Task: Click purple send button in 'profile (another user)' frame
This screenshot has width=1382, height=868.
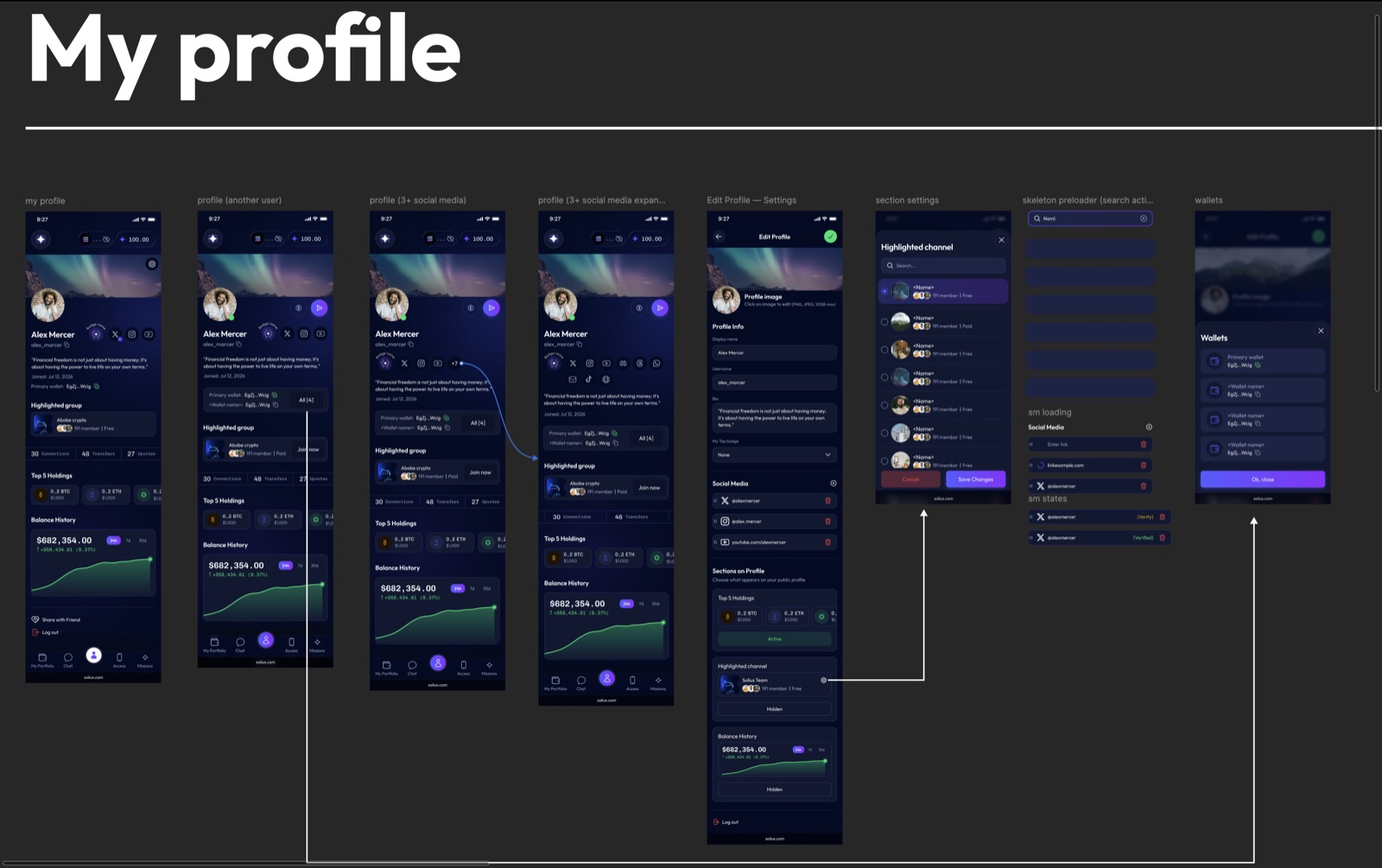Action: [319, 307]
